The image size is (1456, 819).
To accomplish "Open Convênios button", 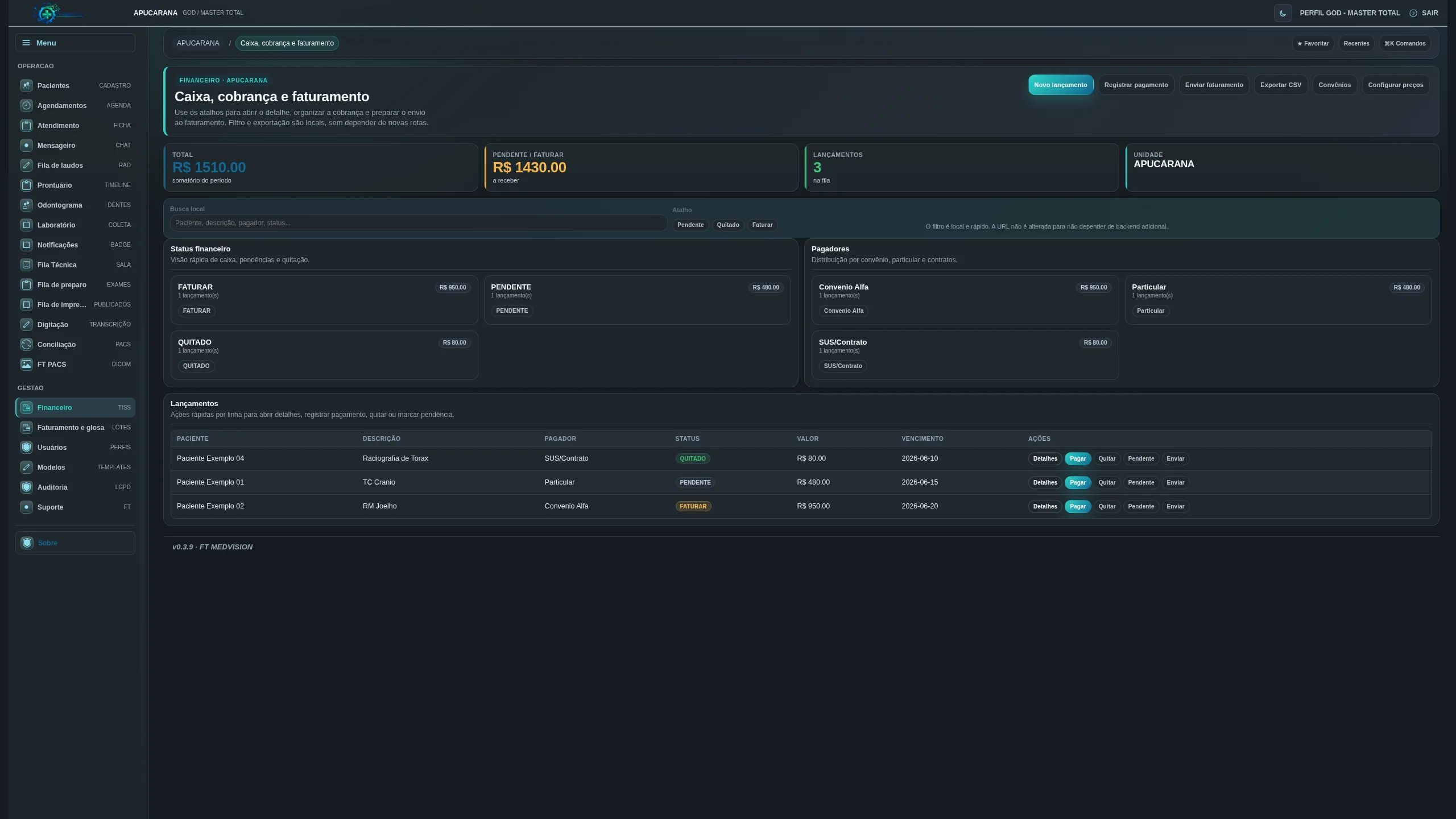I will (x=1334, y=85).
